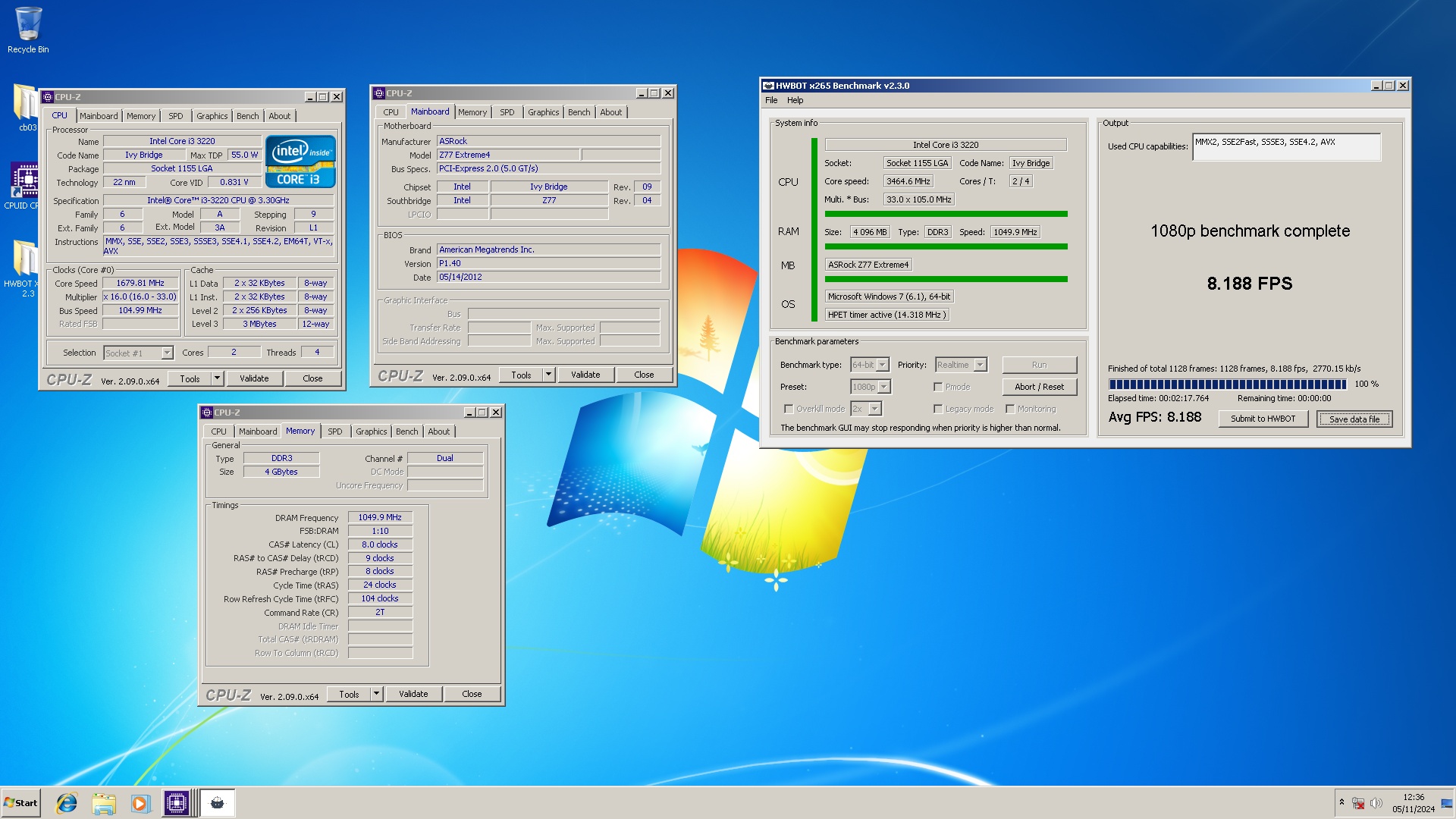Switch to Bench tab in the CPU-Z Mainboard window
Viewport: 1456px width, 819px height.
click(579, 112)
